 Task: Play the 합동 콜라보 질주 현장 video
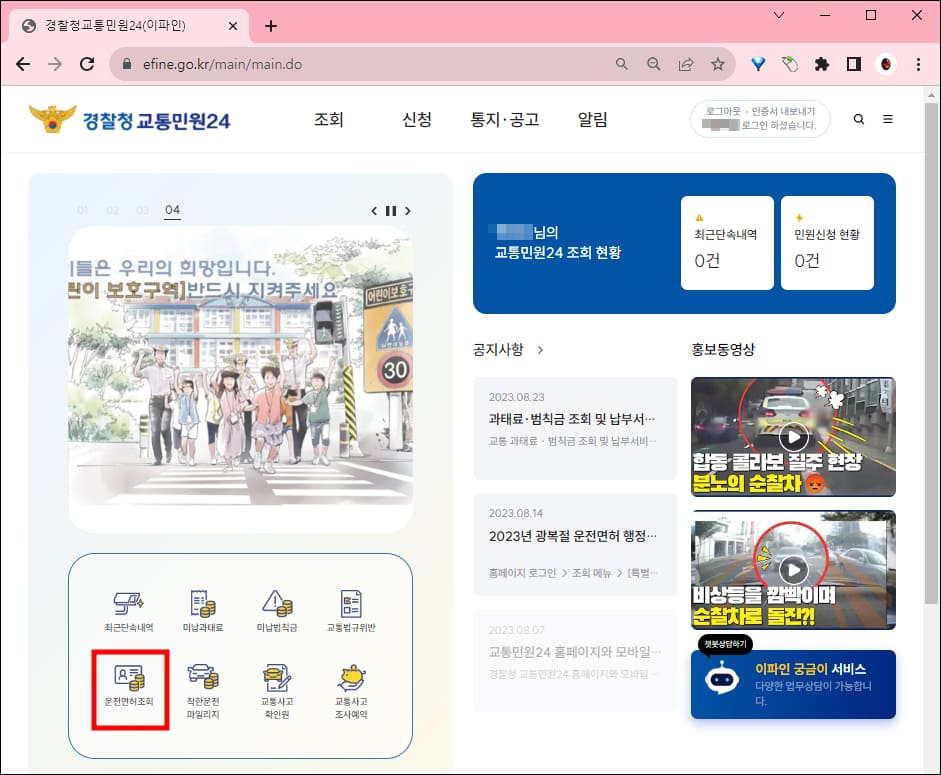tap(793, 436)
